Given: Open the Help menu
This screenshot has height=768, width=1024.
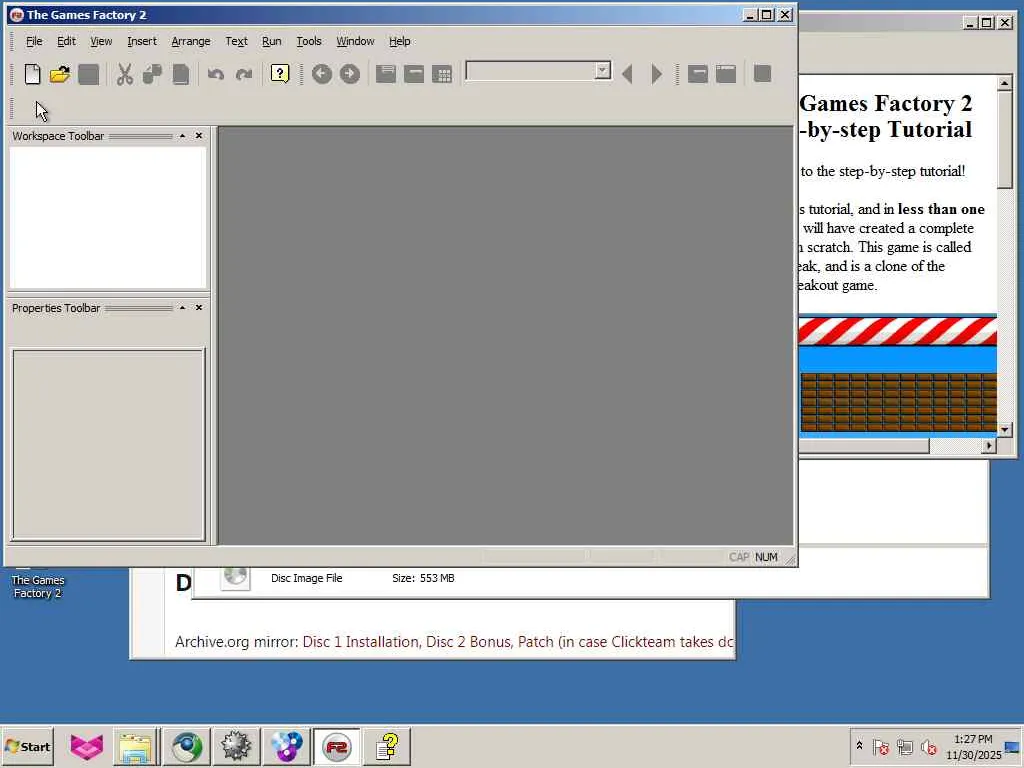Looking at the screenshot, I should 400,41.
